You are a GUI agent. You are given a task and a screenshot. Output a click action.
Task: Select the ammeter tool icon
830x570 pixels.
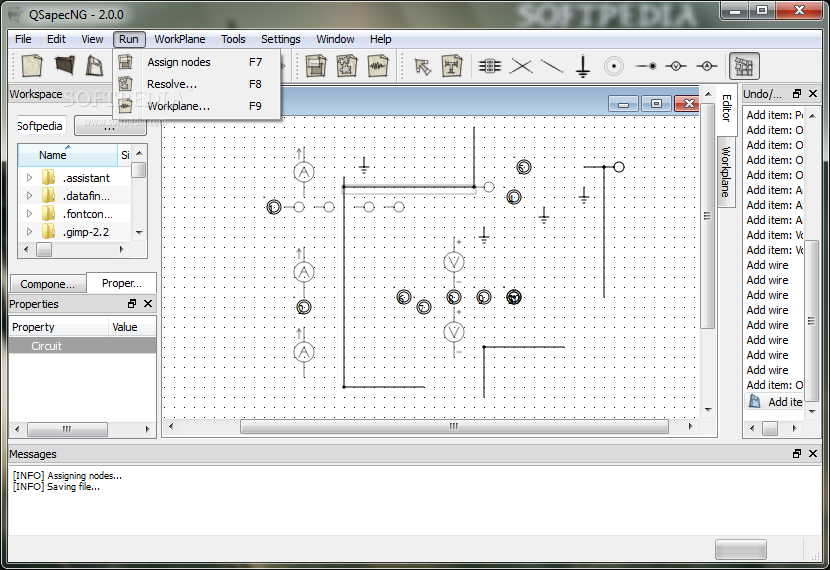[x=707, y=66]
